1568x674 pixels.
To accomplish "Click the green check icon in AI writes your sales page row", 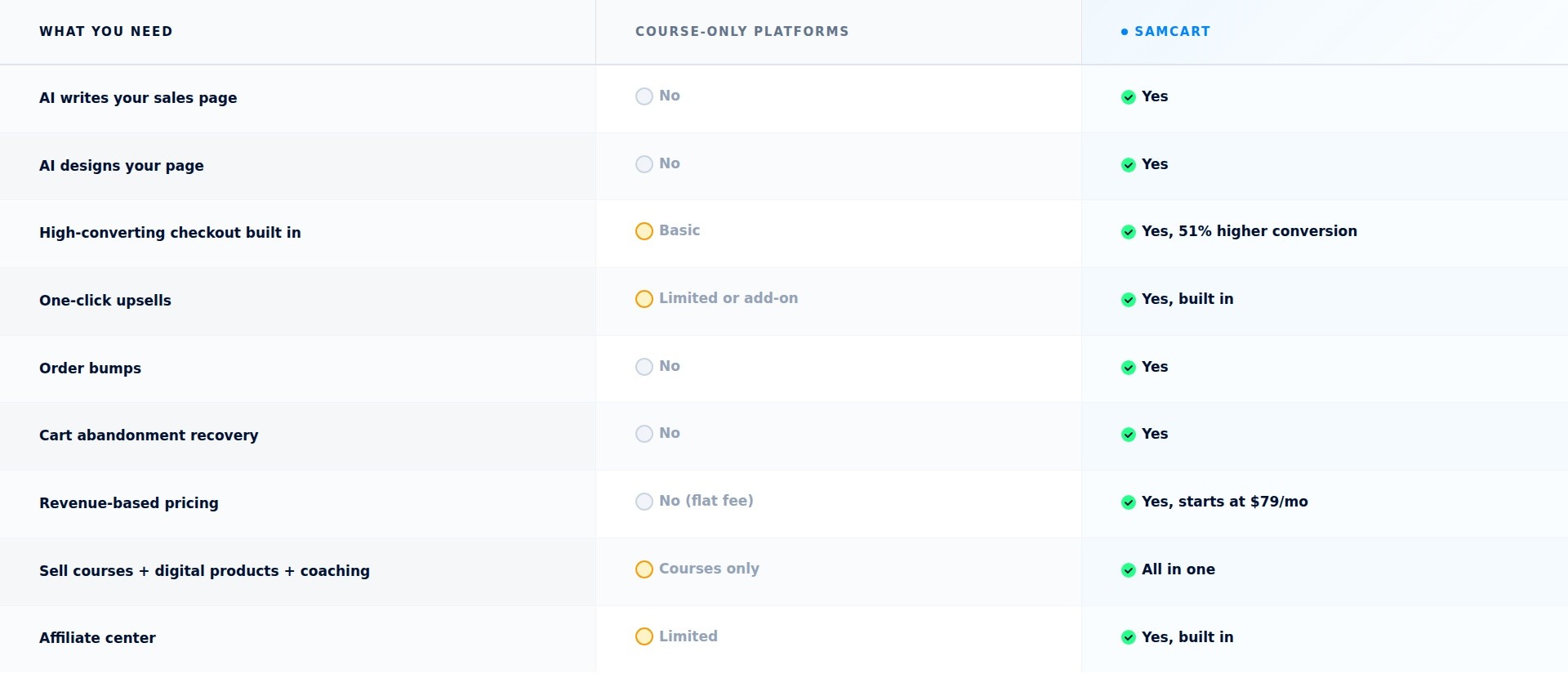I will pyautogui.click(x=1129, y=97).
